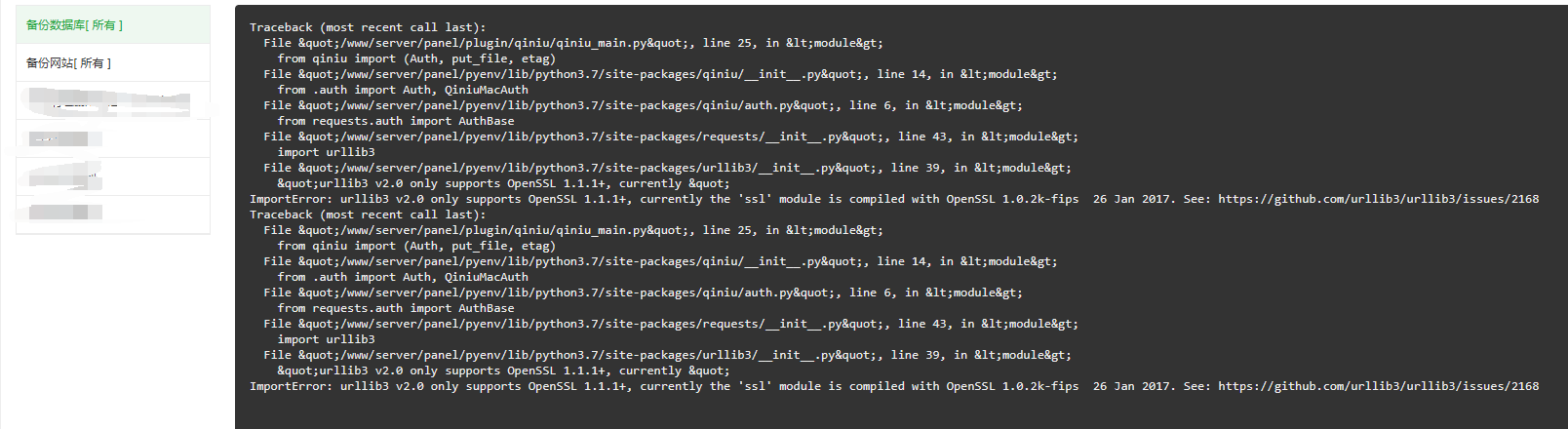Open the final GitHub urllib3 issues URL
This screenshot has height=429, width=1568.
tap(1378, 386)
